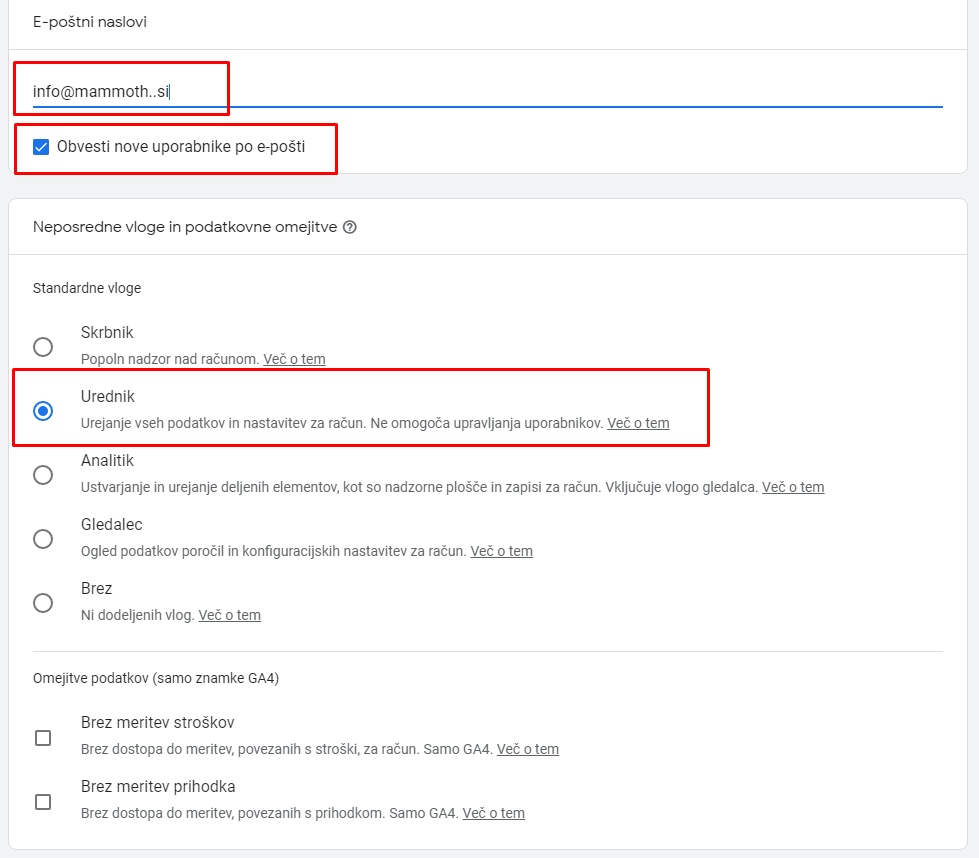Select the Urednik role radio button
This screenshot has height=858, width=979.
(43, 411)
